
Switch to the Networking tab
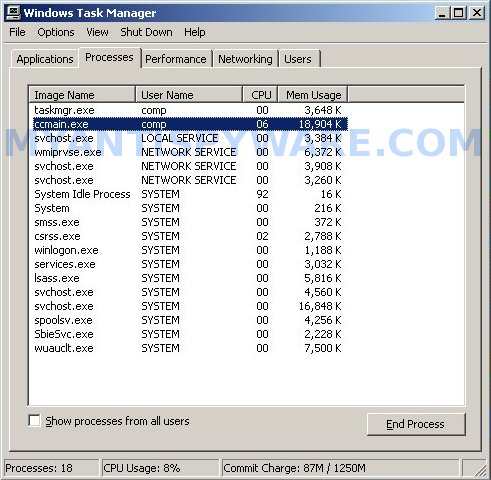tap(245, 59)
